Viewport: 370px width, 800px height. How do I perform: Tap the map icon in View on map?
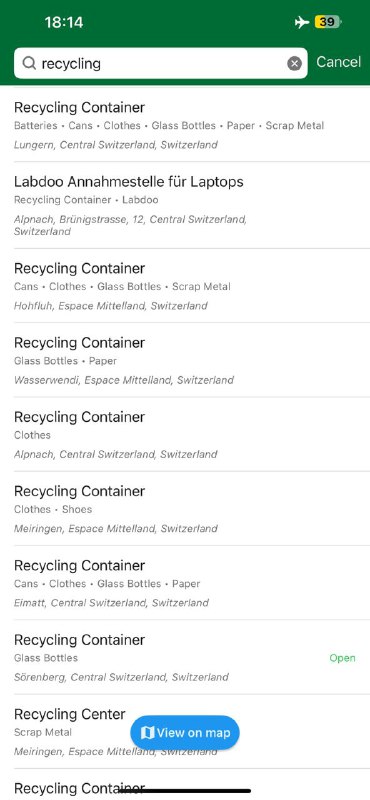(147, 733)
